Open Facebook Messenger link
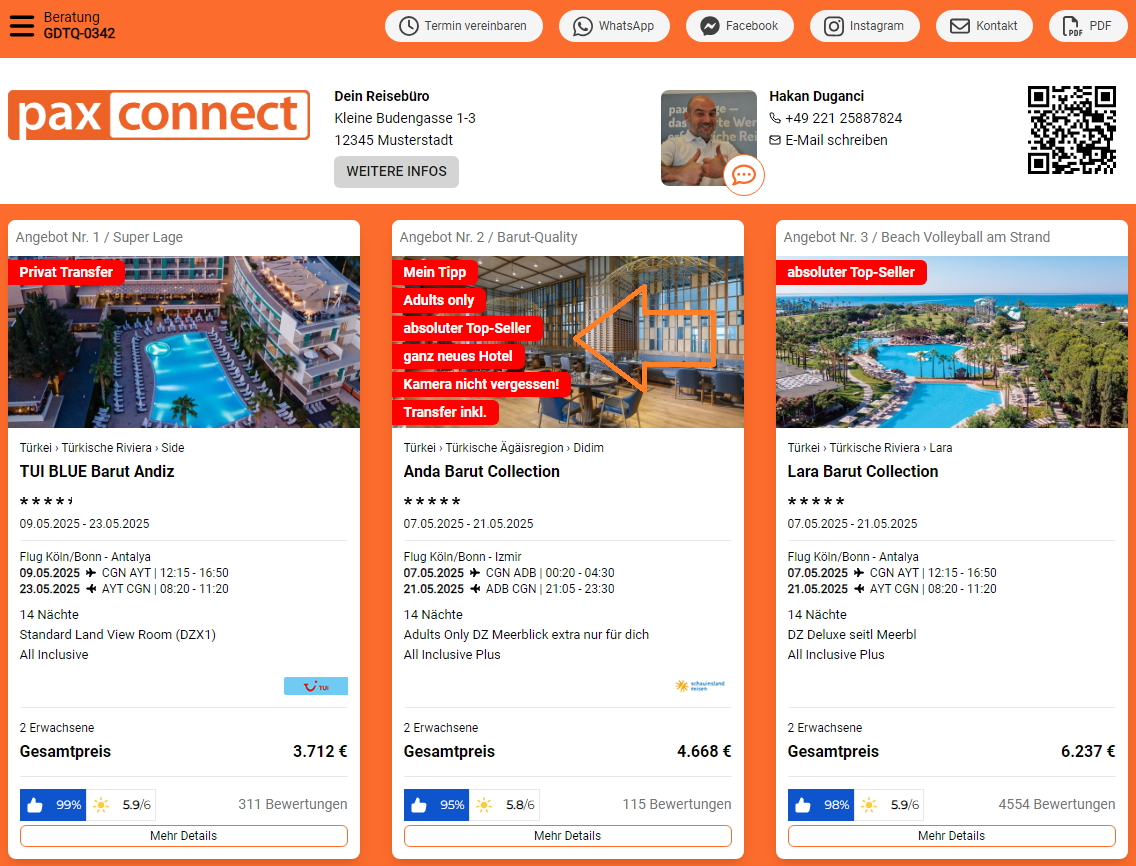The image size is (1136, 866). point(739,26)
